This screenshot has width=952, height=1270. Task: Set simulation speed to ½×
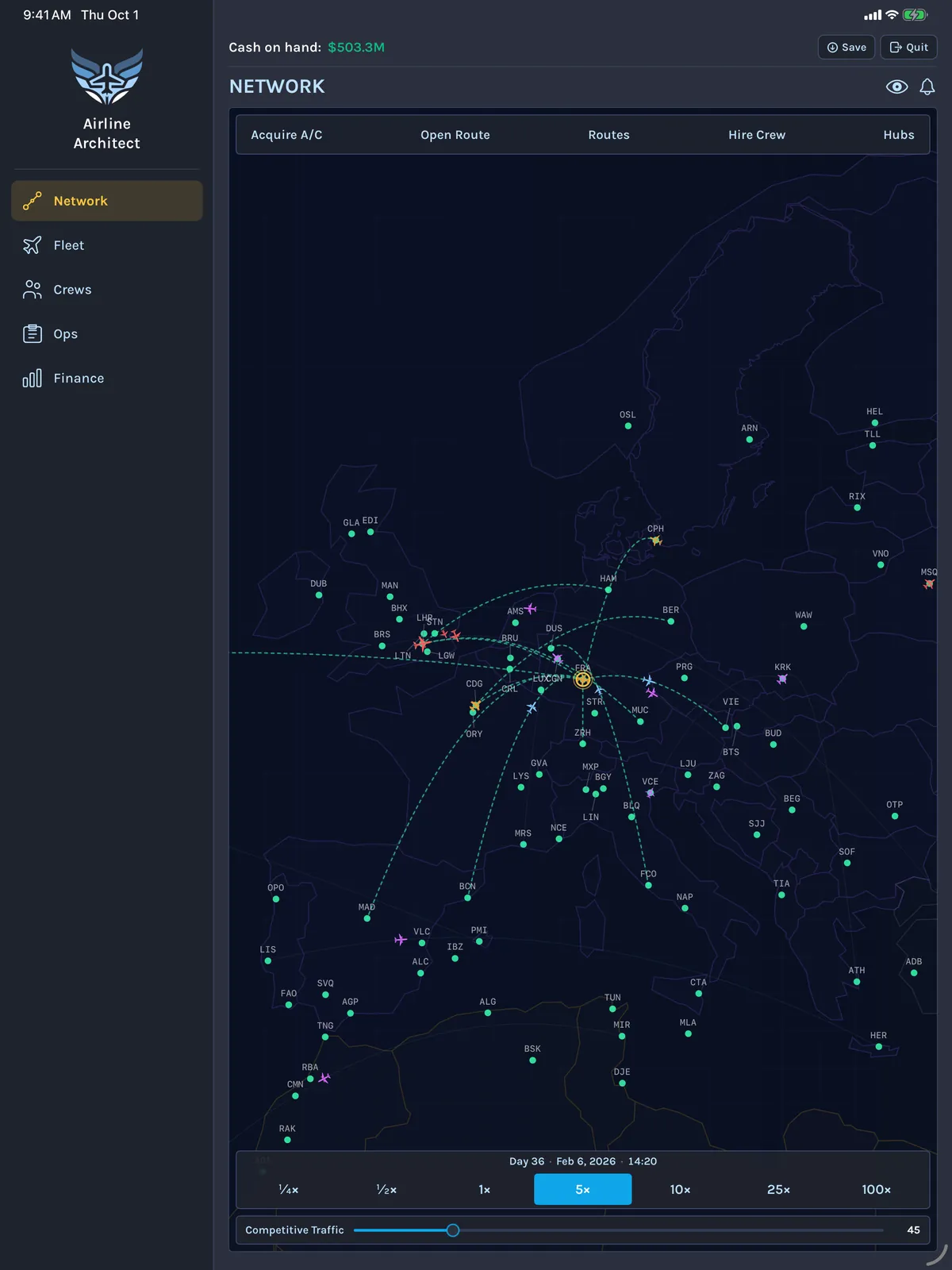click(386, 1189)
